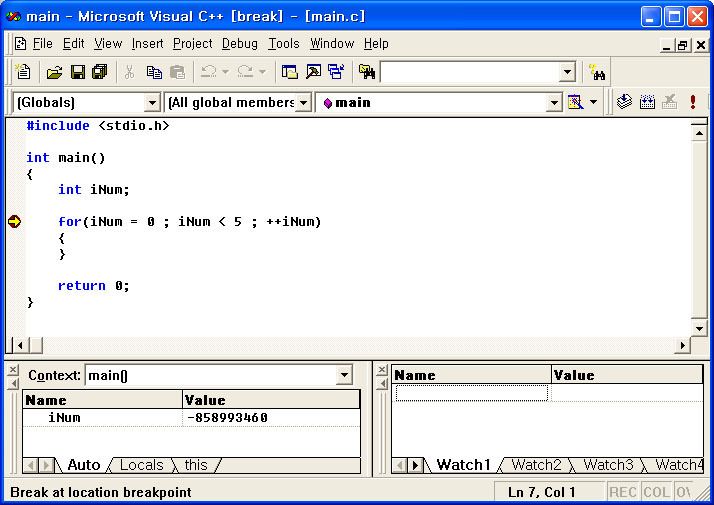The width and height of the screenshot is (714, 505).
Task: Click the Paste clipboard icon
Action: 177,72
